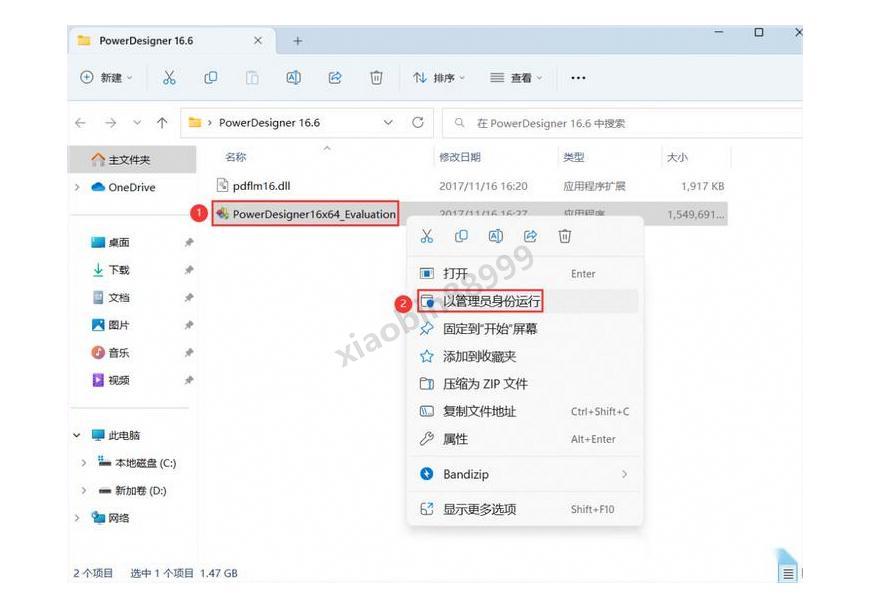Open 音乐 in quick access
Screen dimensions: 870x608
tap(110, 353)
